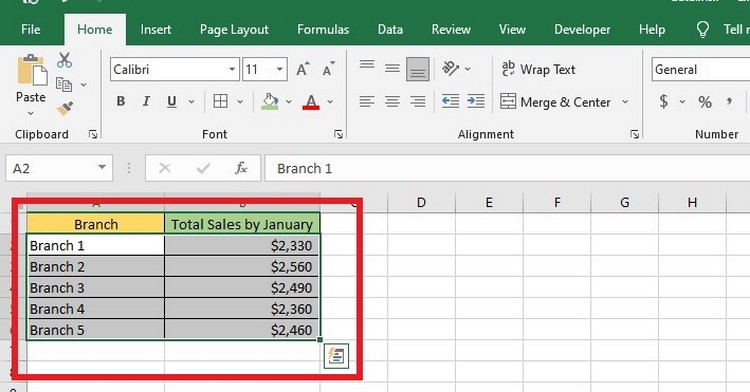This screenshot has width=750, height=392.
Task: Click the Tell me lightbulb icon
Action: (703, 30)
